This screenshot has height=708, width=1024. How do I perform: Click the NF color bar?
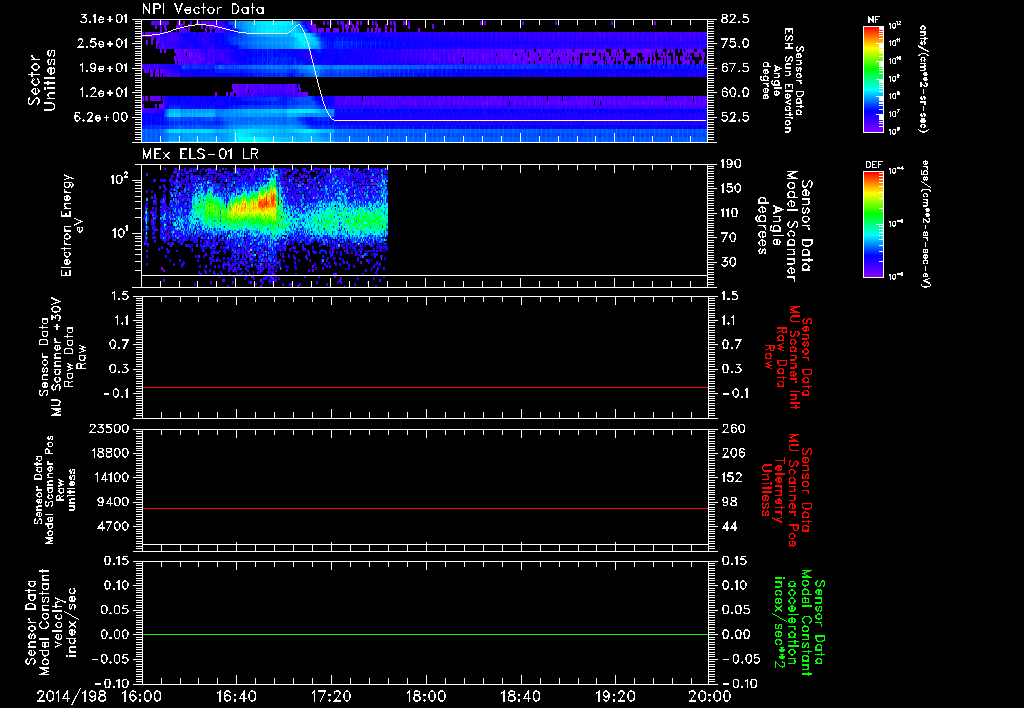tap(873, 78)
